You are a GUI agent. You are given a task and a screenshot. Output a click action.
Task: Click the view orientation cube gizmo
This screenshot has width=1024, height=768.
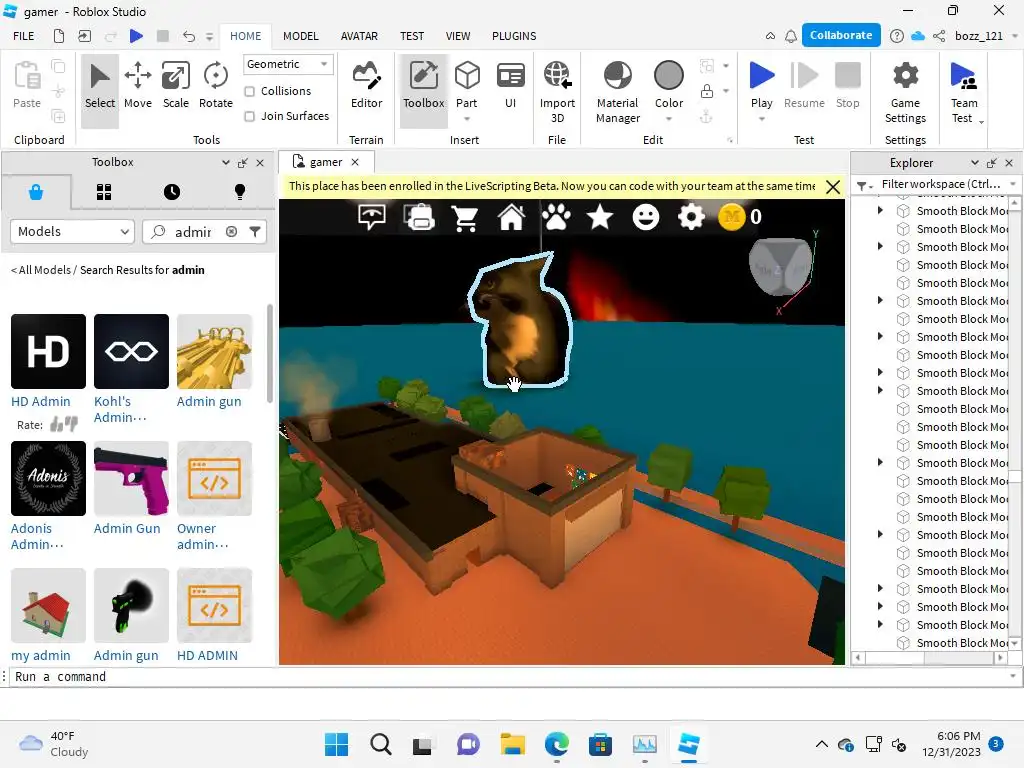(780, 266)
